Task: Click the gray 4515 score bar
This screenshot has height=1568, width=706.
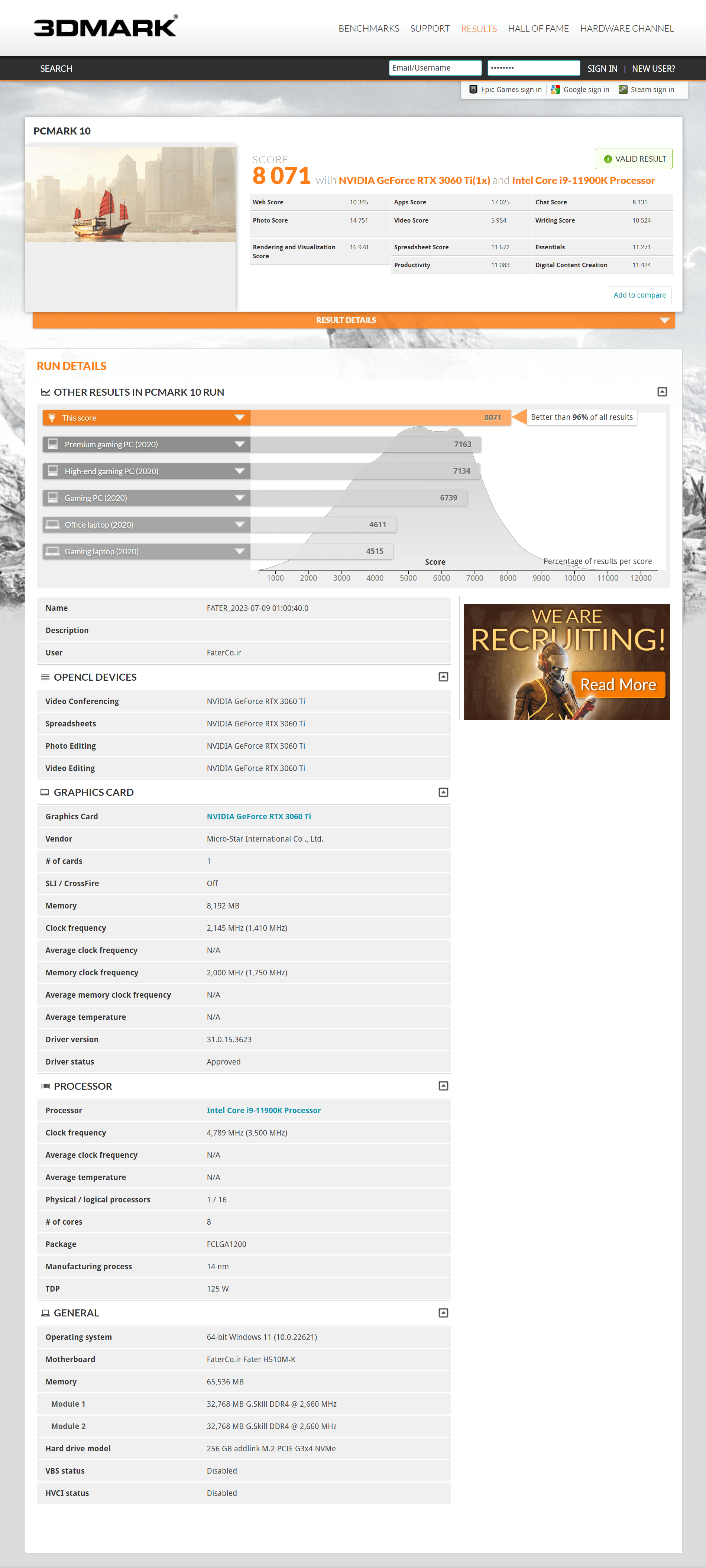Action: 321,551
